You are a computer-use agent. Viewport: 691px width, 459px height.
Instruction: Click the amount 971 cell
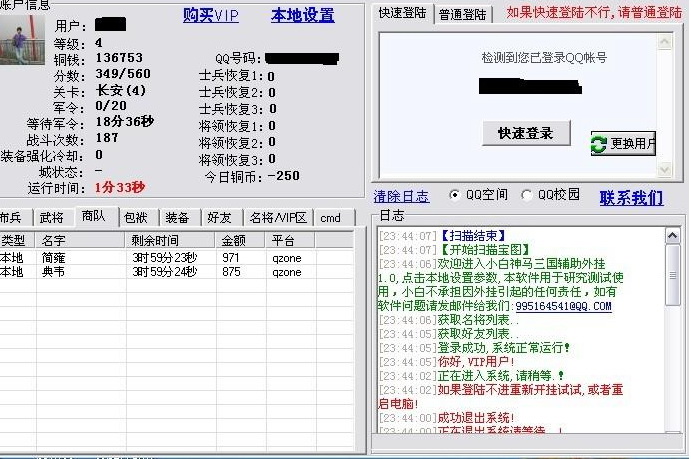(x=230, y=258)
